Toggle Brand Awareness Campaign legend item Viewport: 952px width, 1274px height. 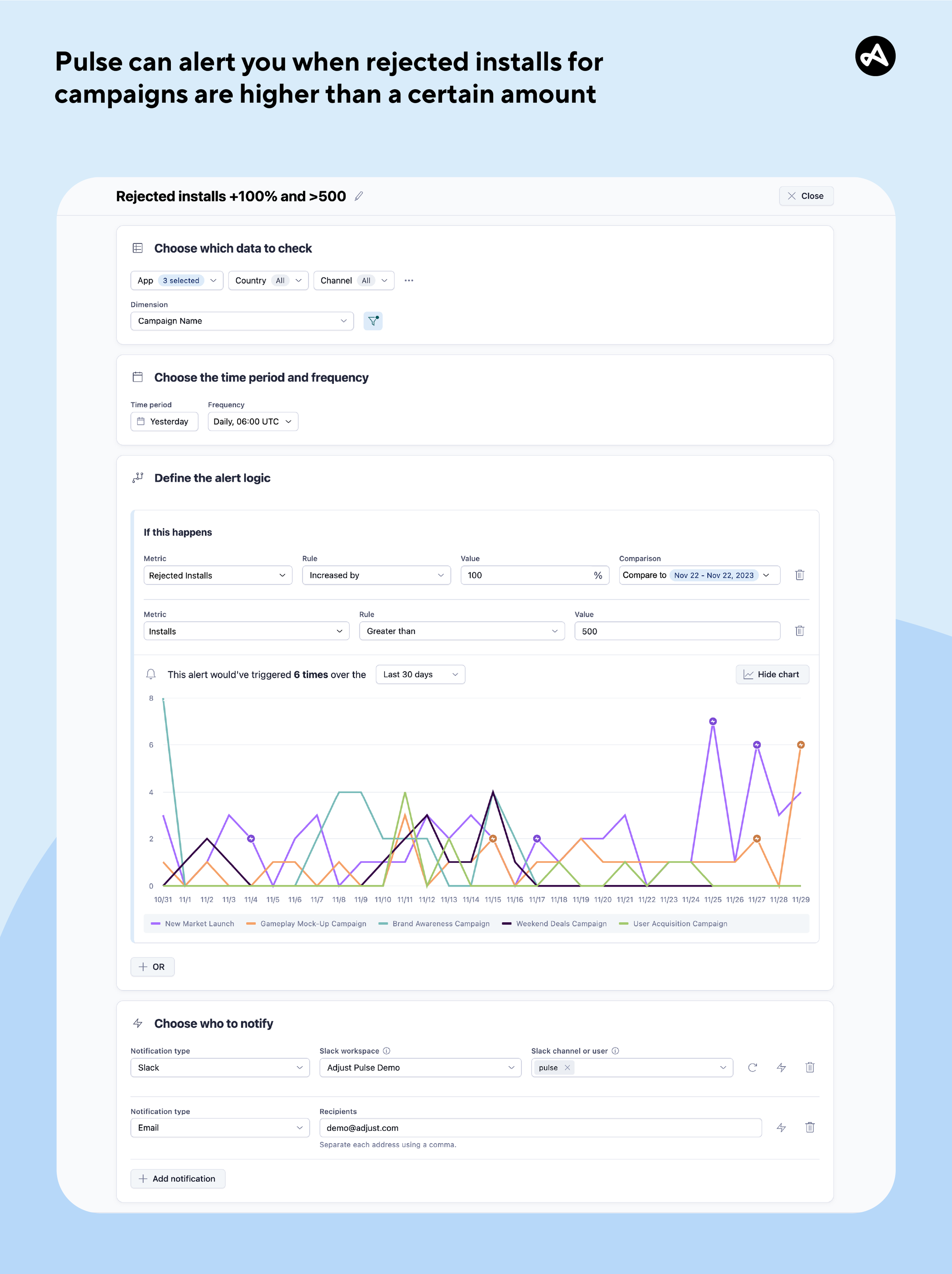point(434,924)
